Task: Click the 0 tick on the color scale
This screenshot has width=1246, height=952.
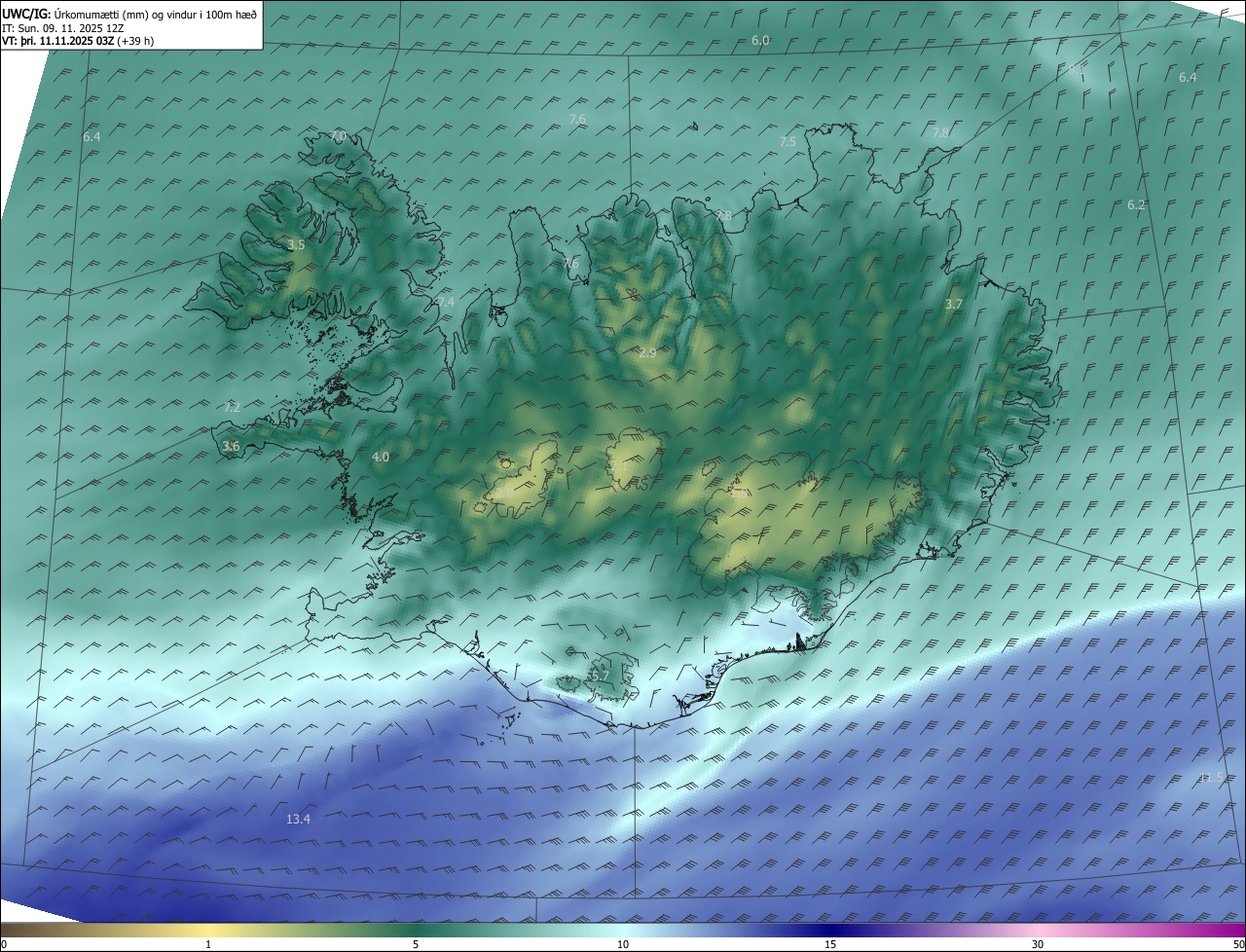Action: point(4,944)
